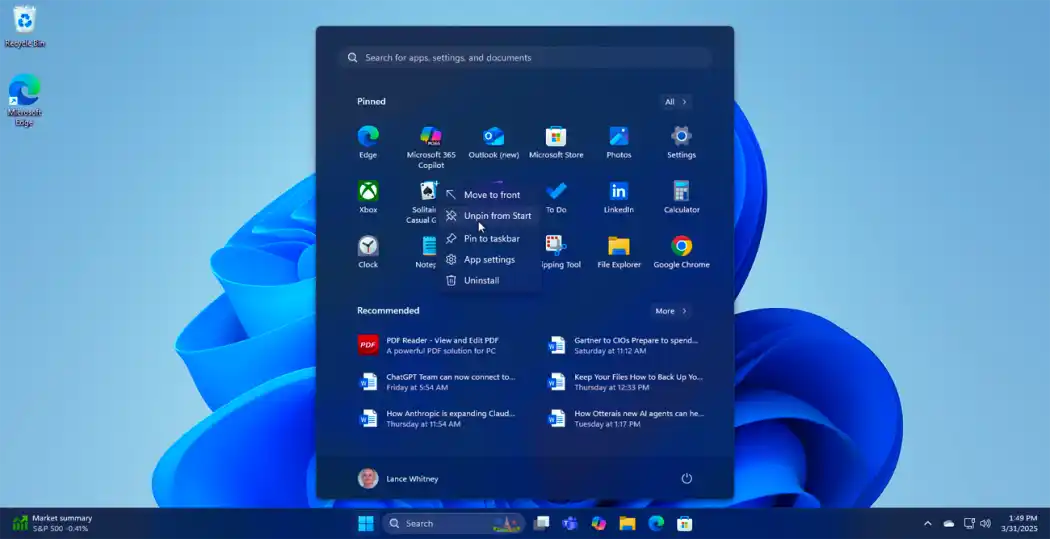Image resolution: width=1050 pixels, height=539 pixels.
Task: Open the pinned Edge app in Start
Action: 368,143
